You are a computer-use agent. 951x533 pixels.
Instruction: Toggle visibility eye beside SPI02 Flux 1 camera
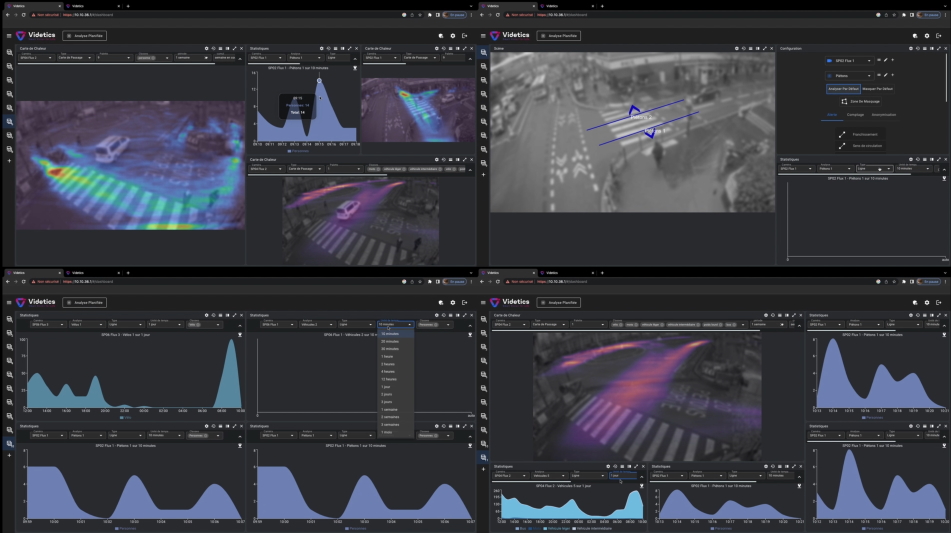(879, 60)
